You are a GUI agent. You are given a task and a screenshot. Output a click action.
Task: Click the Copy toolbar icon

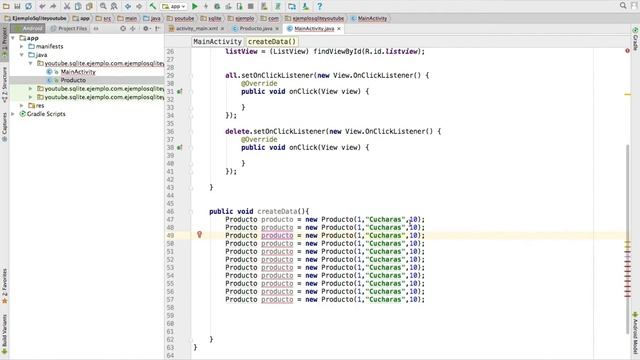point(78,6)
